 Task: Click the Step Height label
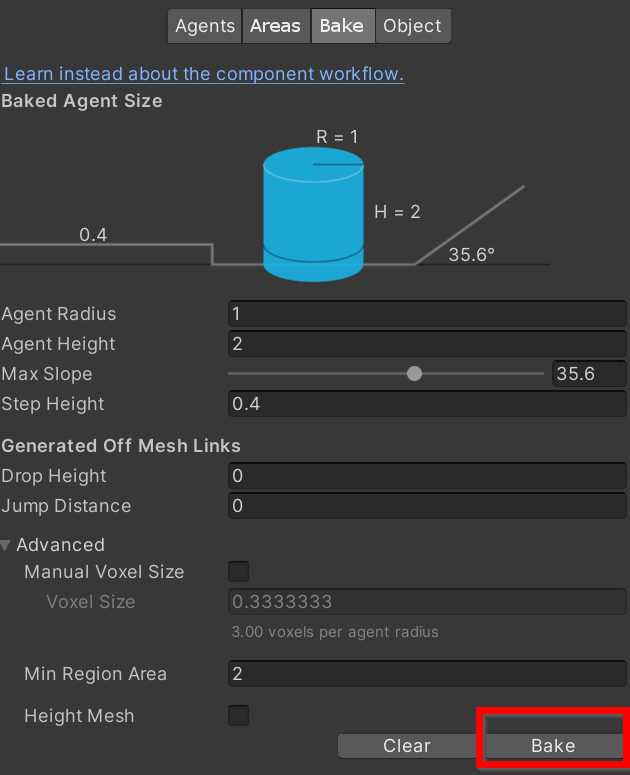tap(52, 404)
